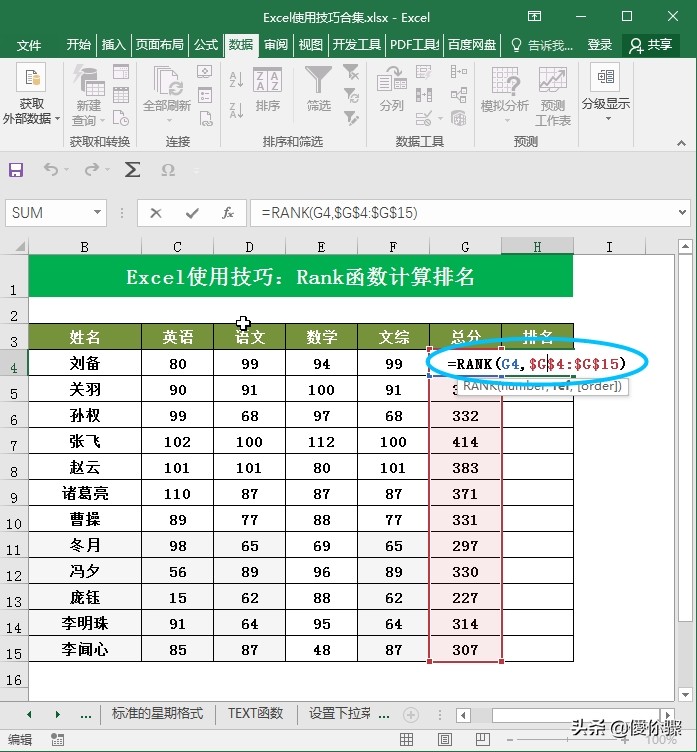The height and width of the screenshot is (752, 697).
Task: Open the Insert tab
Action: [x=114, y=45]
